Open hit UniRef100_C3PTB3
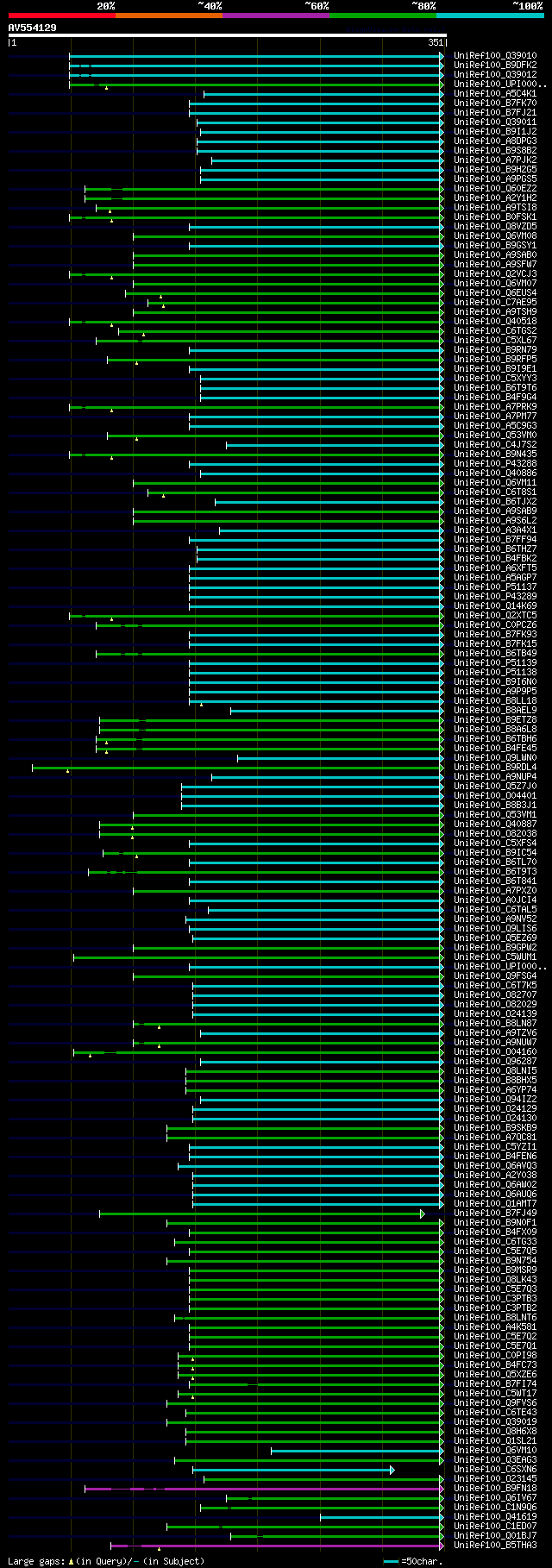 pos(495,1299)
